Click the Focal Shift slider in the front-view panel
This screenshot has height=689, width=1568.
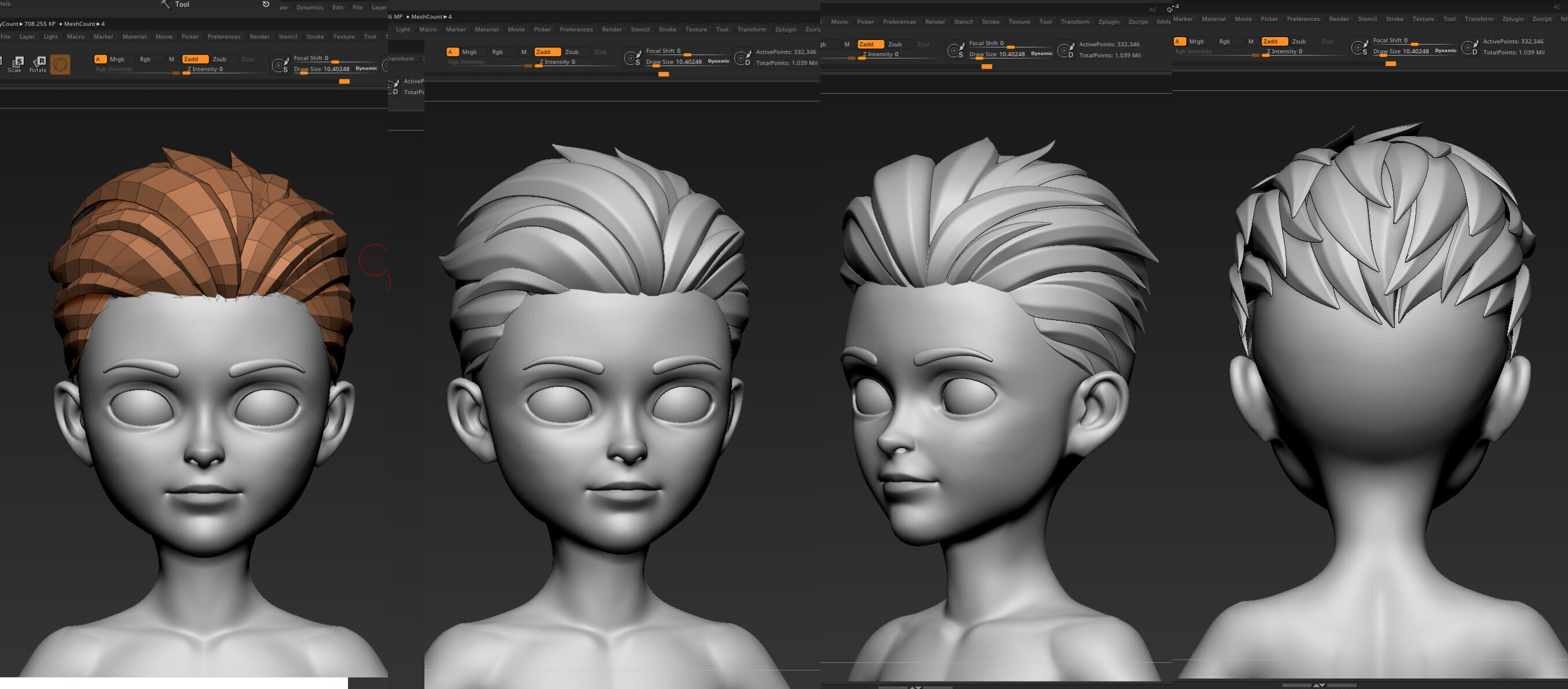point(687,51)
